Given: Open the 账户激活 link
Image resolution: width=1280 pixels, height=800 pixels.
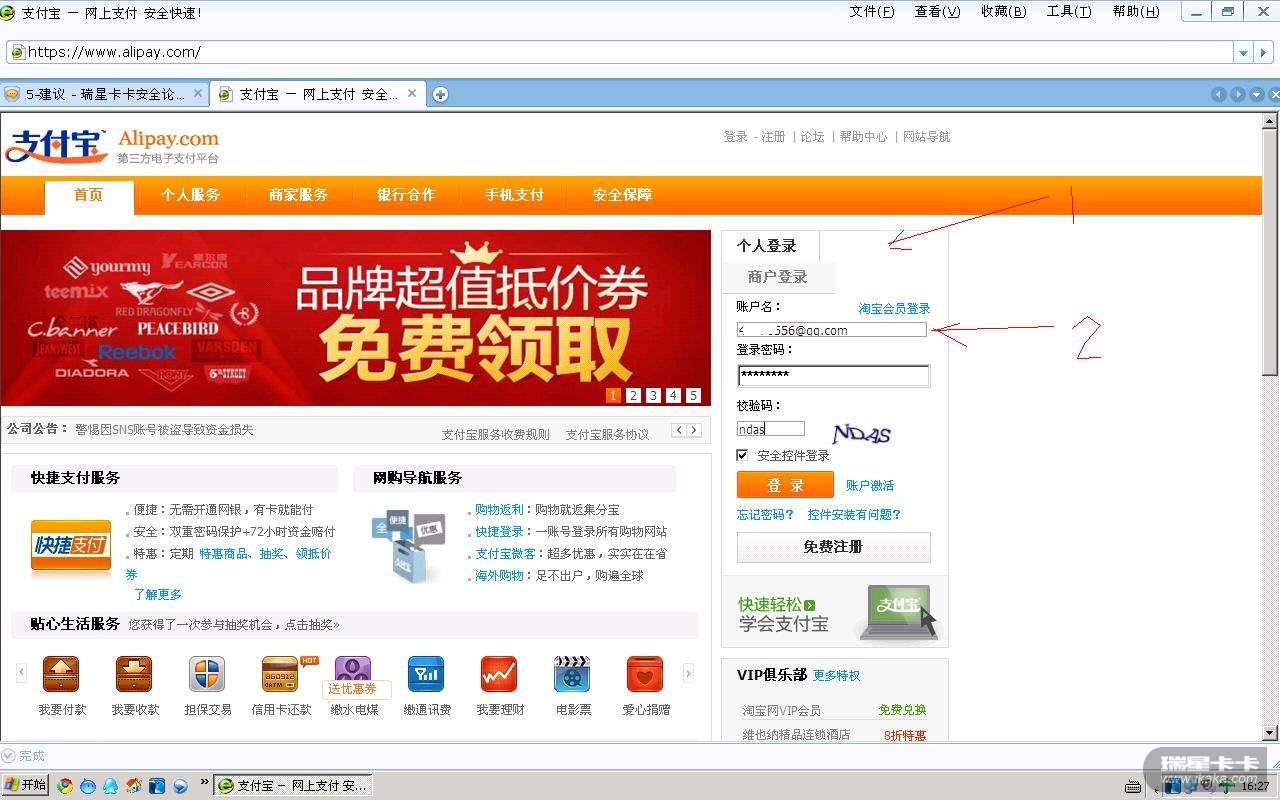Looking at the screenshot, I should (870, 486).
